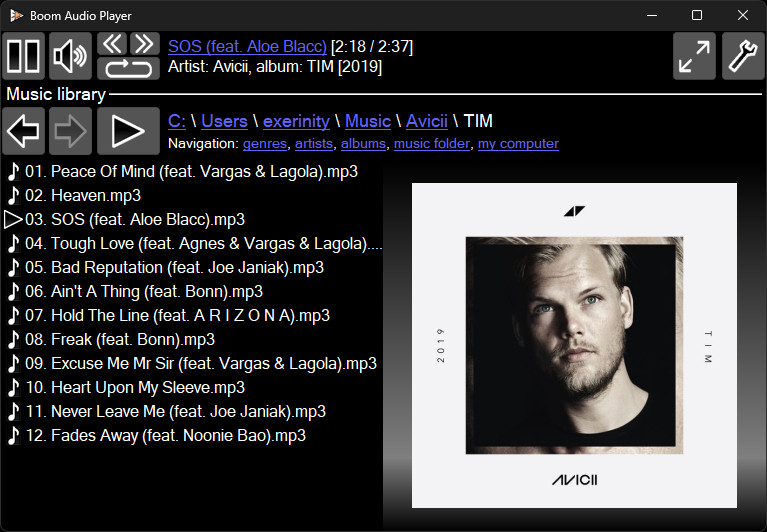Go back using the left arrow button

23,131
